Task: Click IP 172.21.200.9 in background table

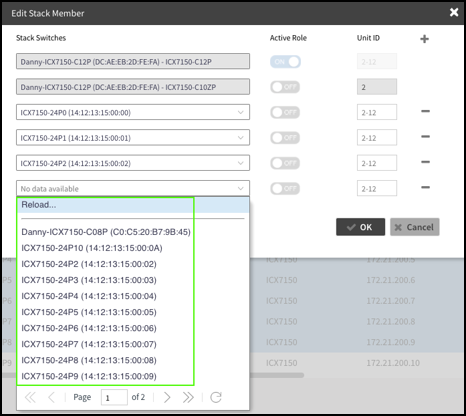Action: point(391,342)
